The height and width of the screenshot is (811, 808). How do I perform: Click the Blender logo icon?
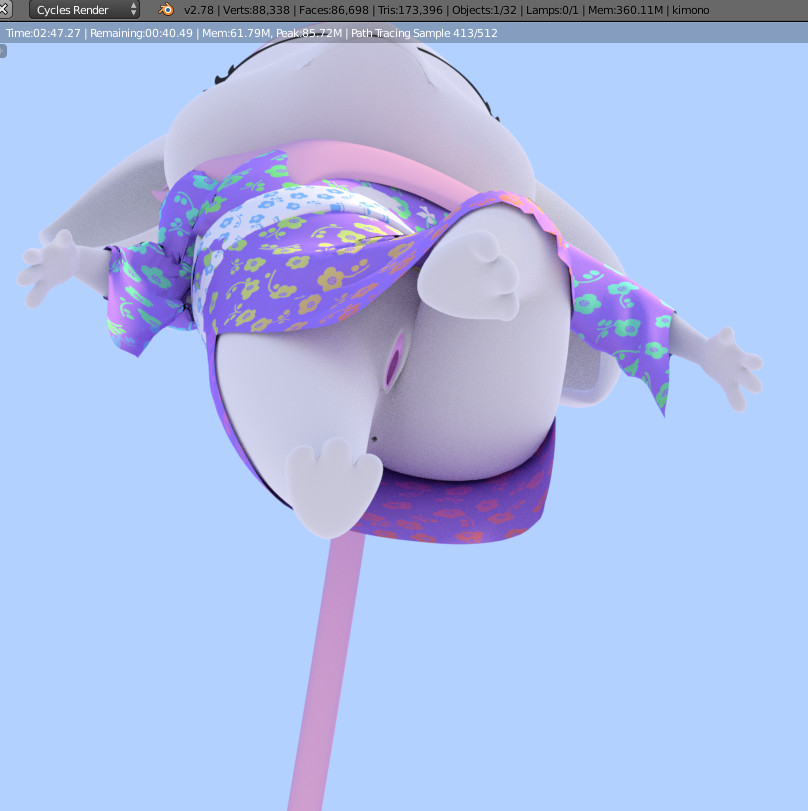point(166,9)
